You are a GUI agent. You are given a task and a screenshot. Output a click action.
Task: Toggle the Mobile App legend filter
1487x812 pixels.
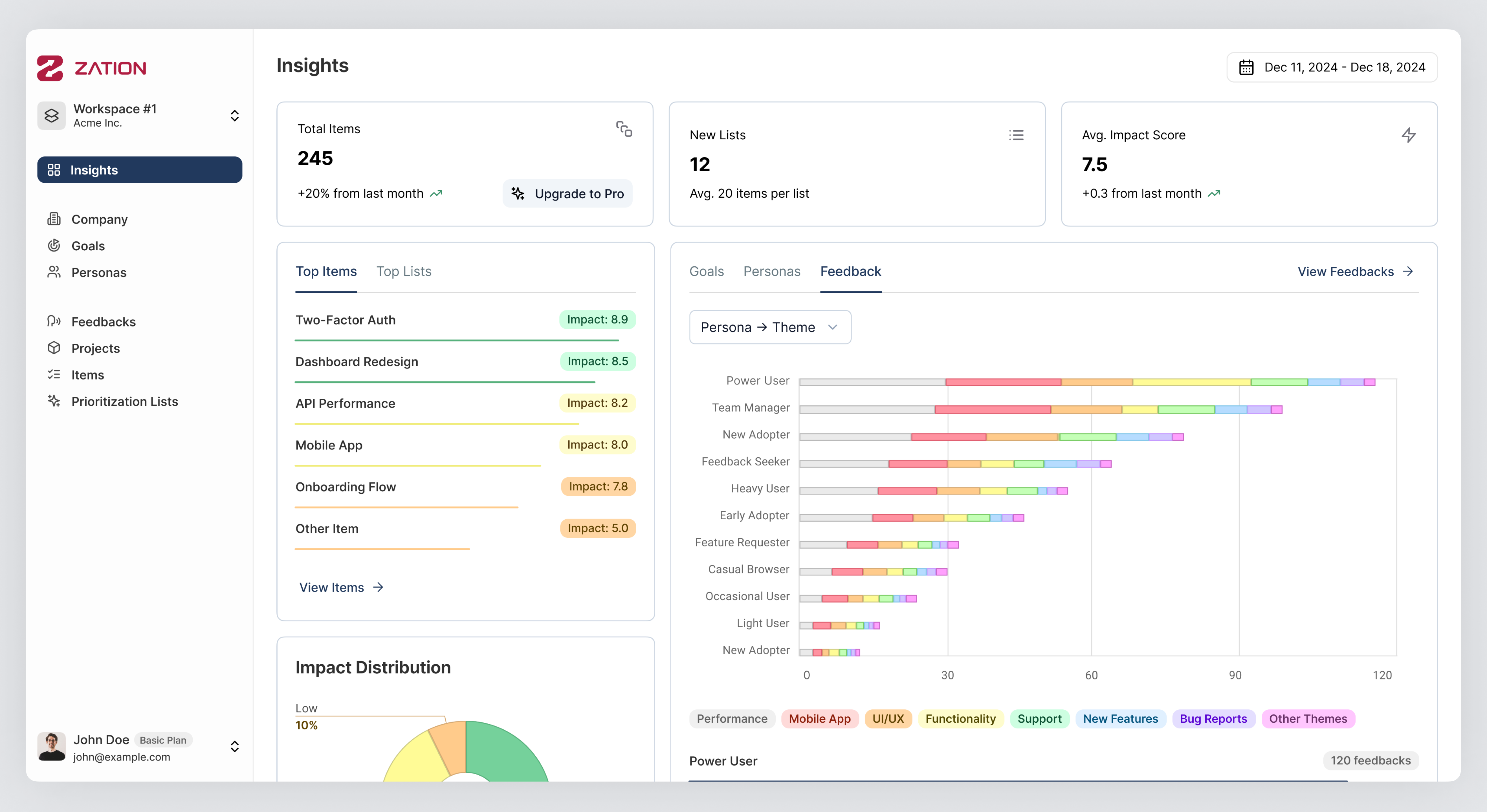click(x=819, y=718)
